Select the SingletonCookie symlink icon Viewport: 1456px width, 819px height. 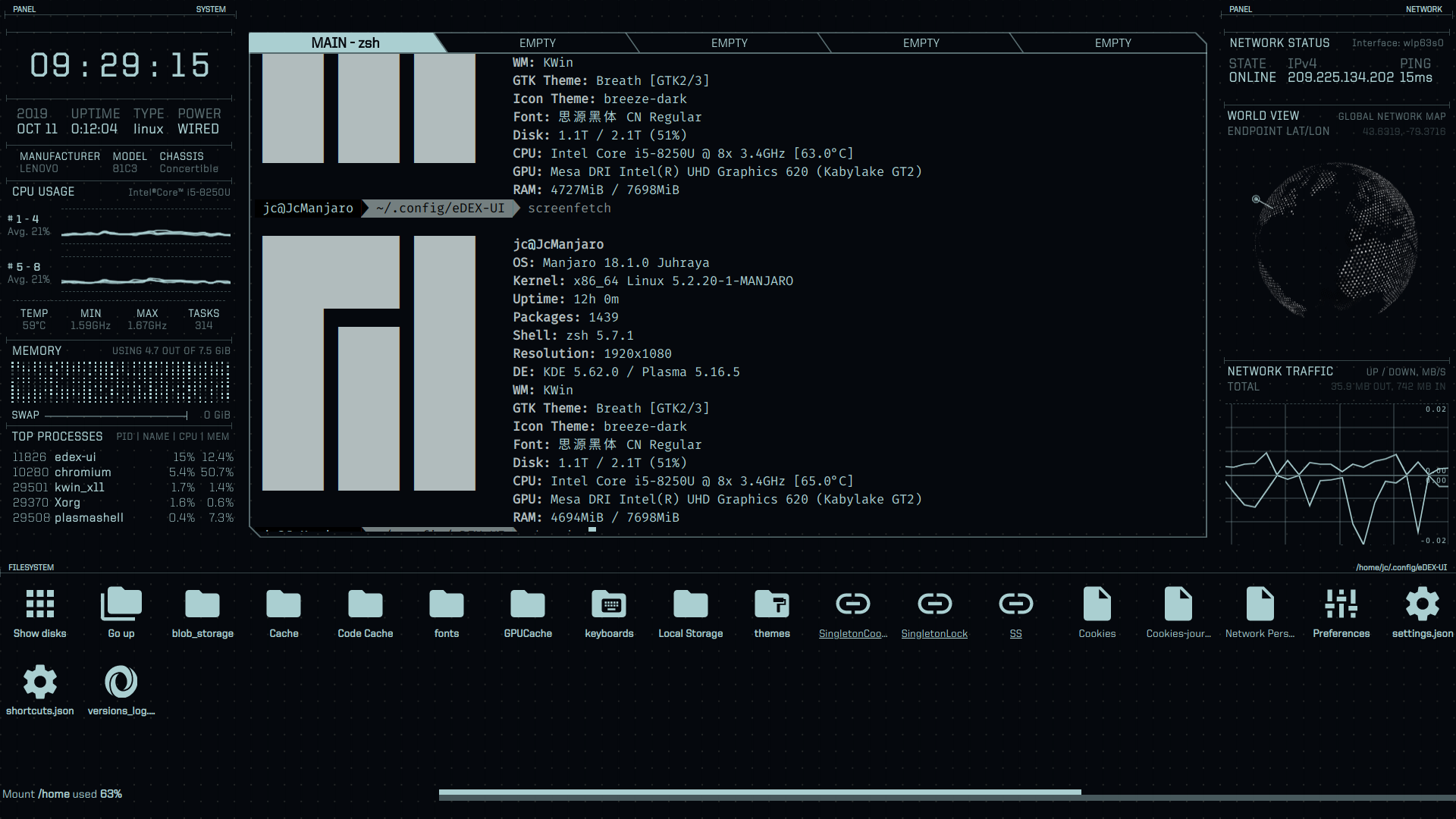pos(853,604)
